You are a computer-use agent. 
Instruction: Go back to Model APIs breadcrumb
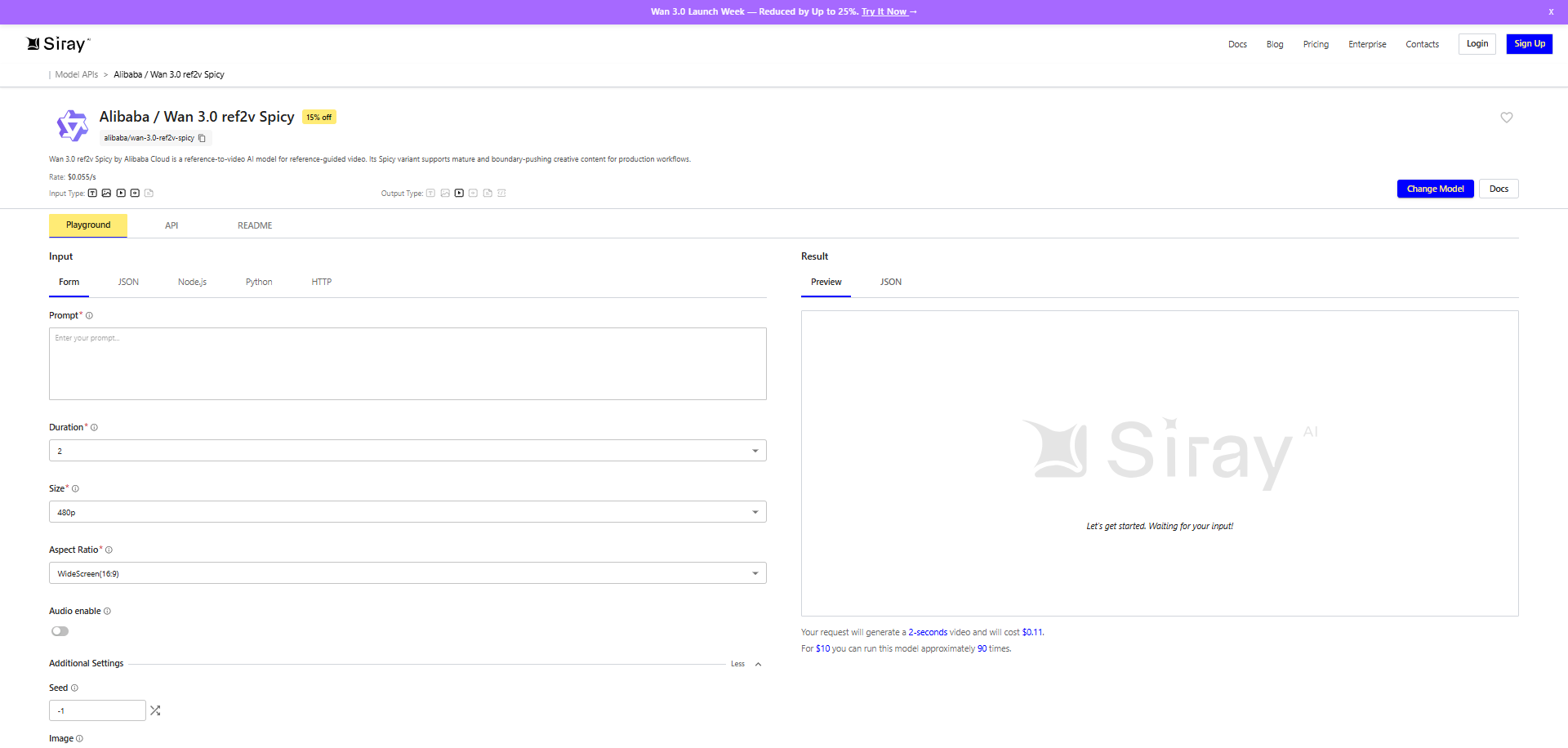coord(77,75)
